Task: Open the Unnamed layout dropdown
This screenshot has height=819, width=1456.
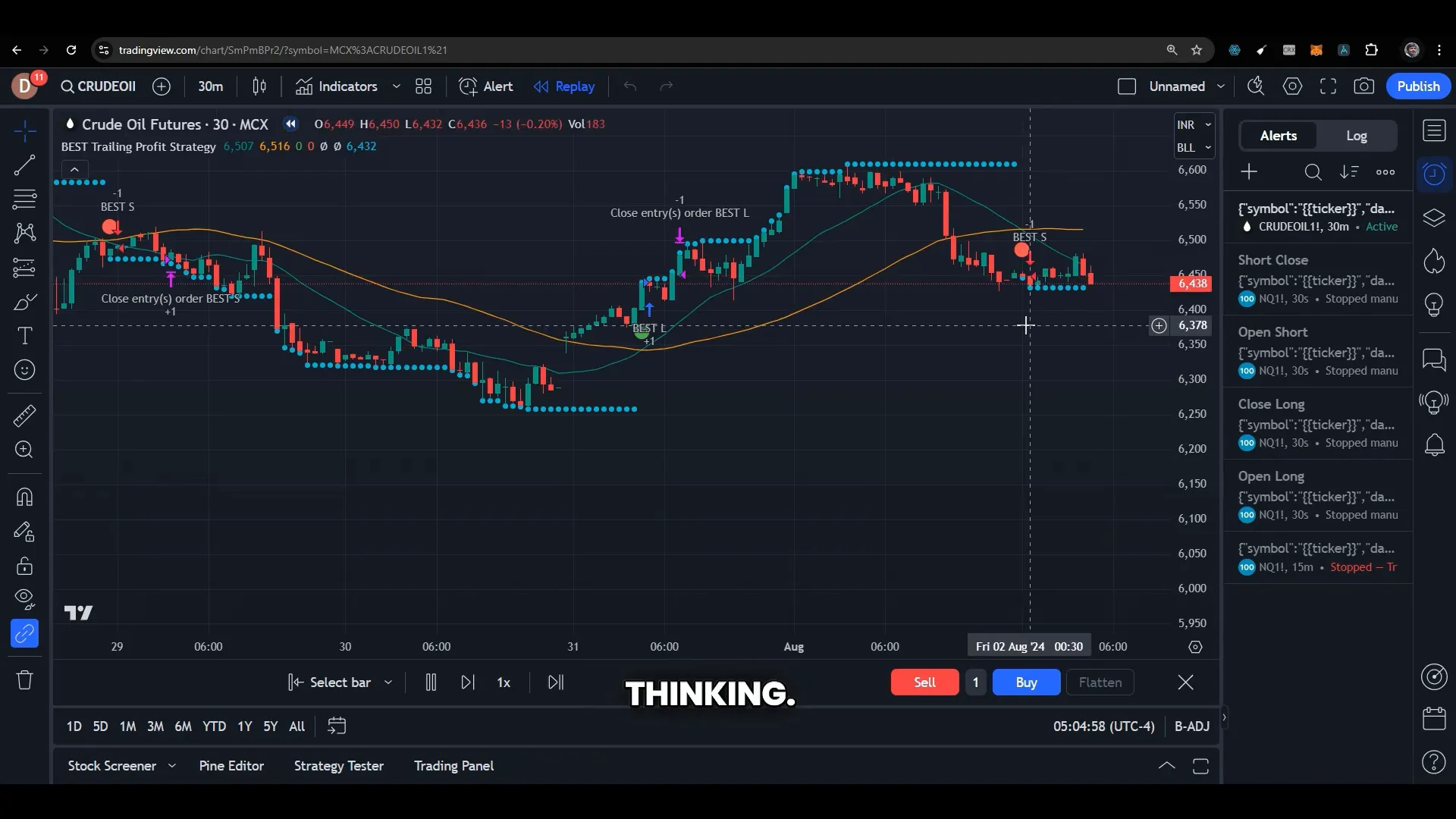Action: point(1221,86)
